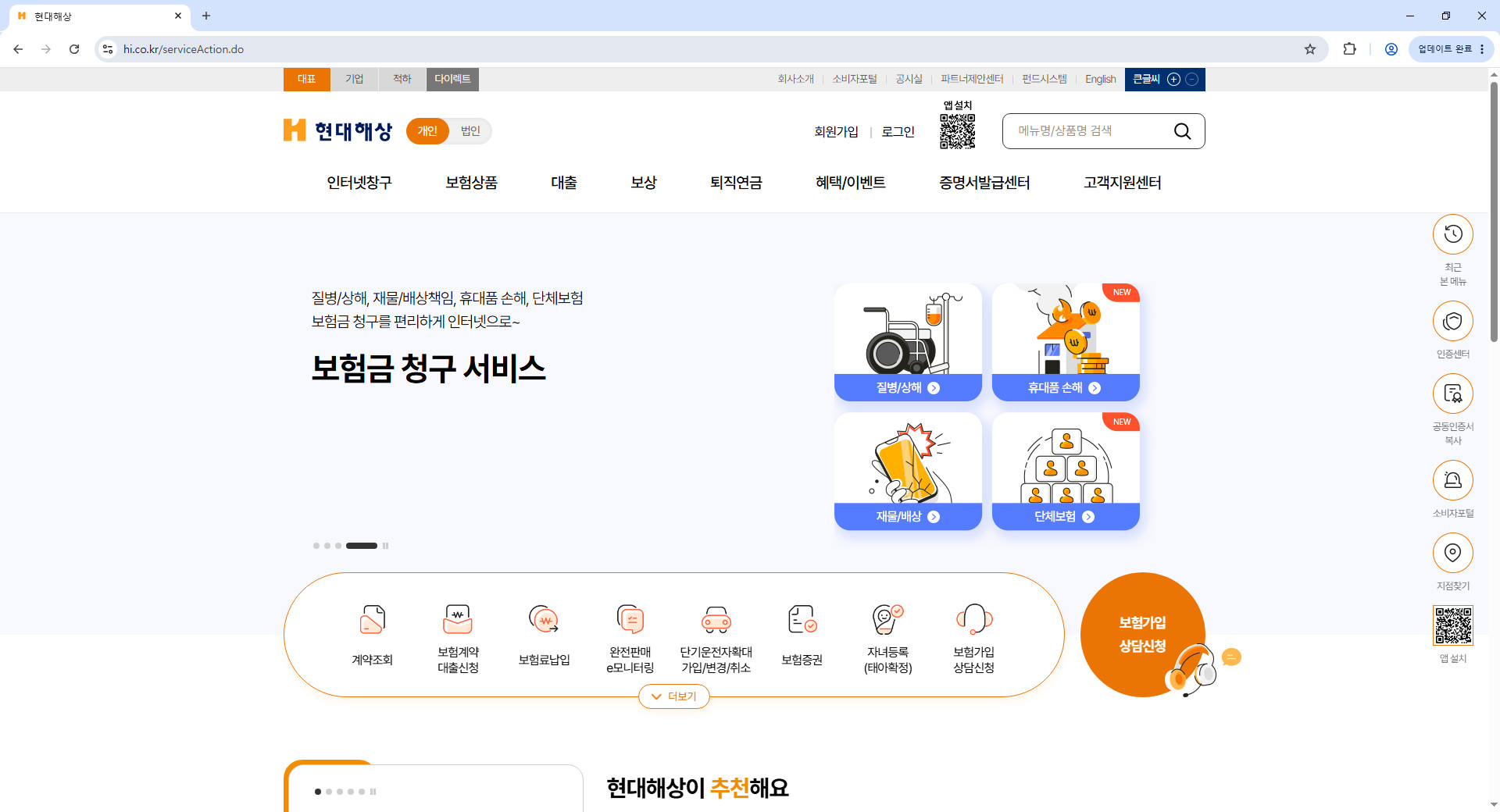Switch to the English site
The image size is (1500, 812).
tap(1100, 80)
